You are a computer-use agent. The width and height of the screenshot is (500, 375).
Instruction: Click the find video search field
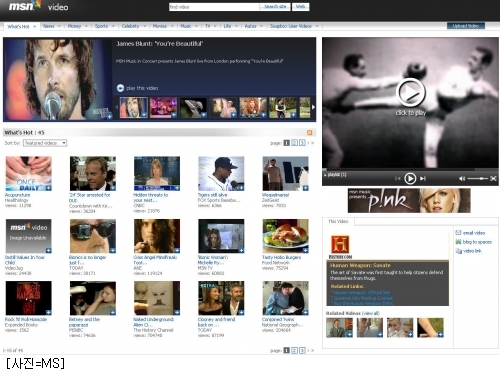pos(214,7)
